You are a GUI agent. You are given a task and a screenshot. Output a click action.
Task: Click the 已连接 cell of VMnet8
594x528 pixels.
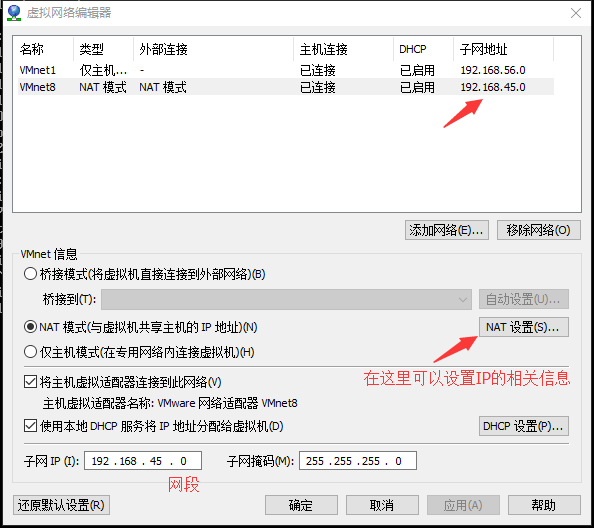click(318, 87)
